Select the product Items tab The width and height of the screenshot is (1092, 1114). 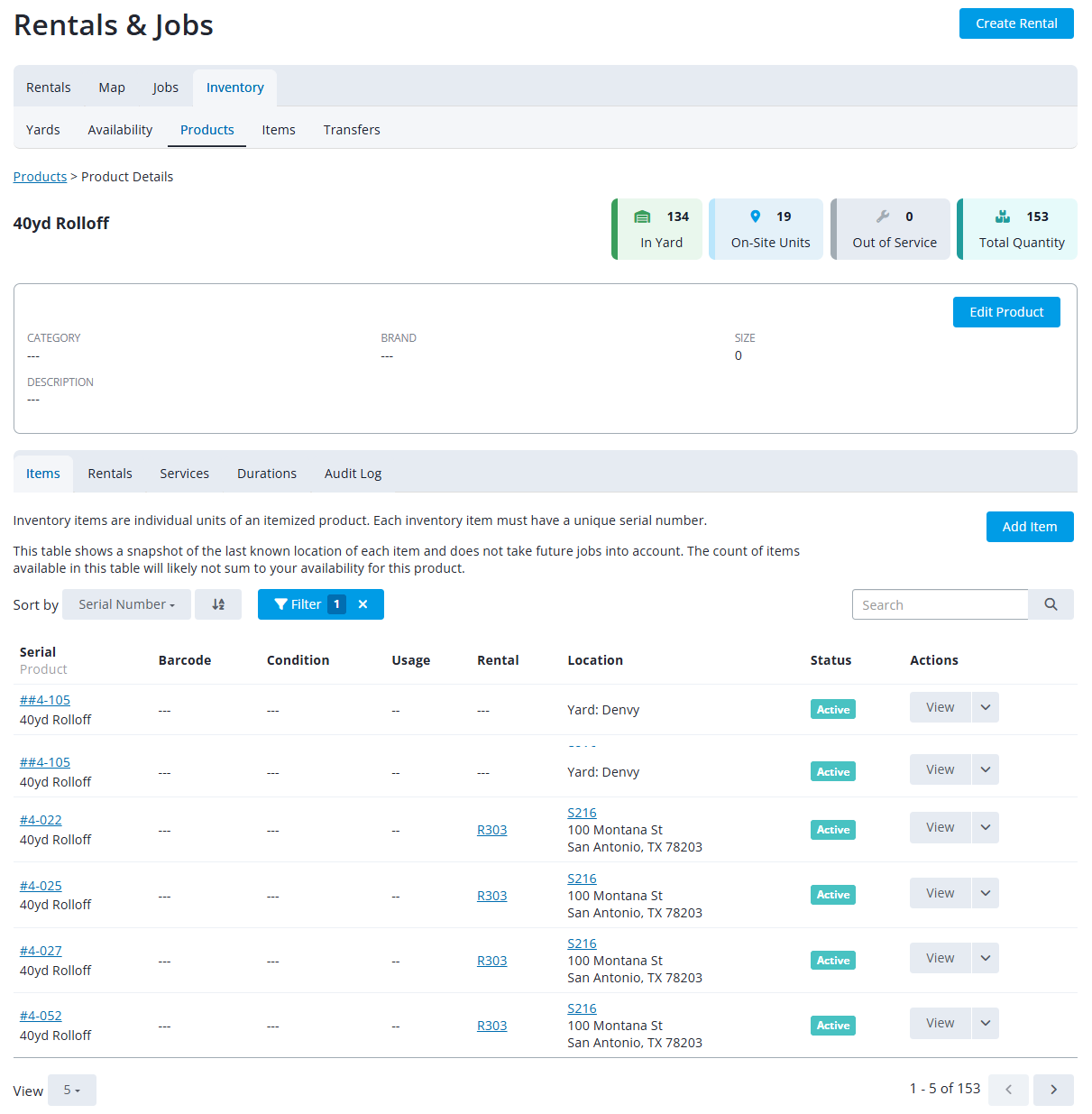[42, 474]
